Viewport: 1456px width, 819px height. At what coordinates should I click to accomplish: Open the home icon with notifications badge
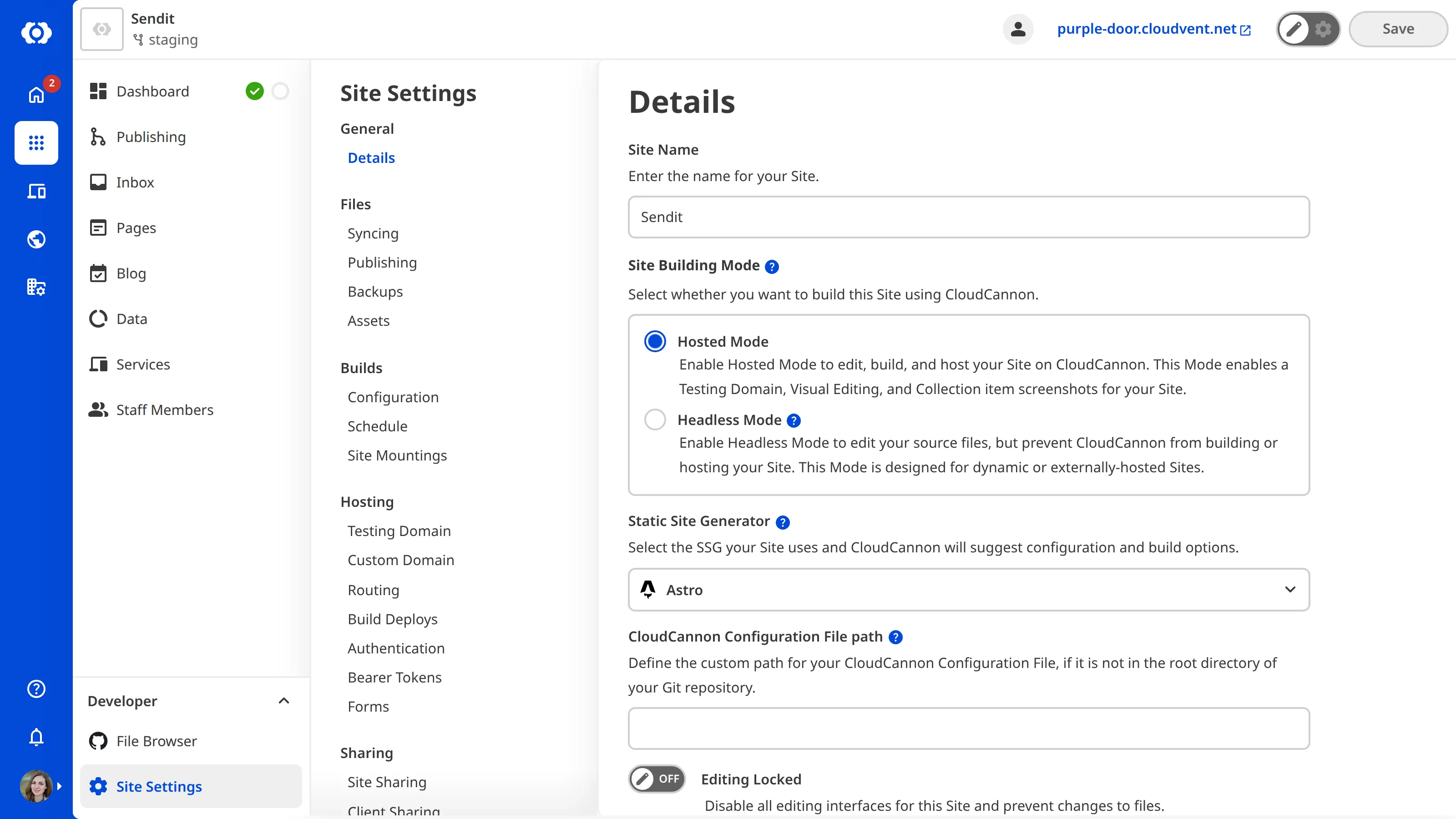click(x=36, y=94)
